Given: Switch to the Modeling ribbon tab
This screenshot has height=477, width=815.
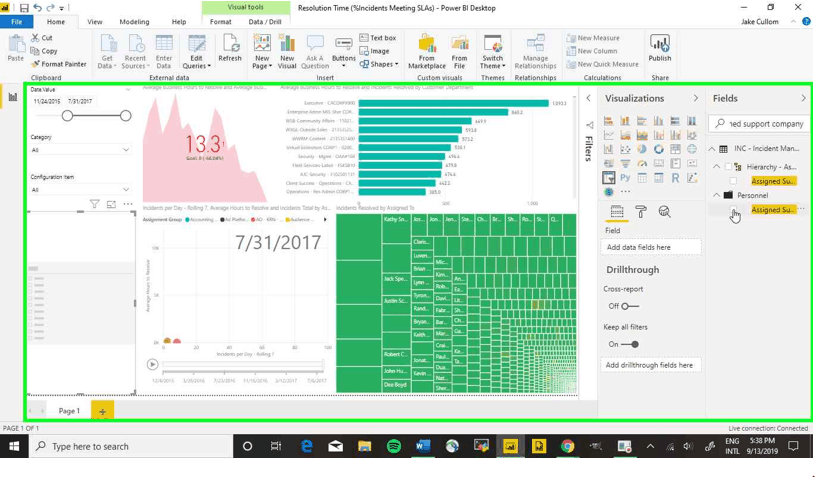Looking at the screenshot, I should (x=134, y=22).
